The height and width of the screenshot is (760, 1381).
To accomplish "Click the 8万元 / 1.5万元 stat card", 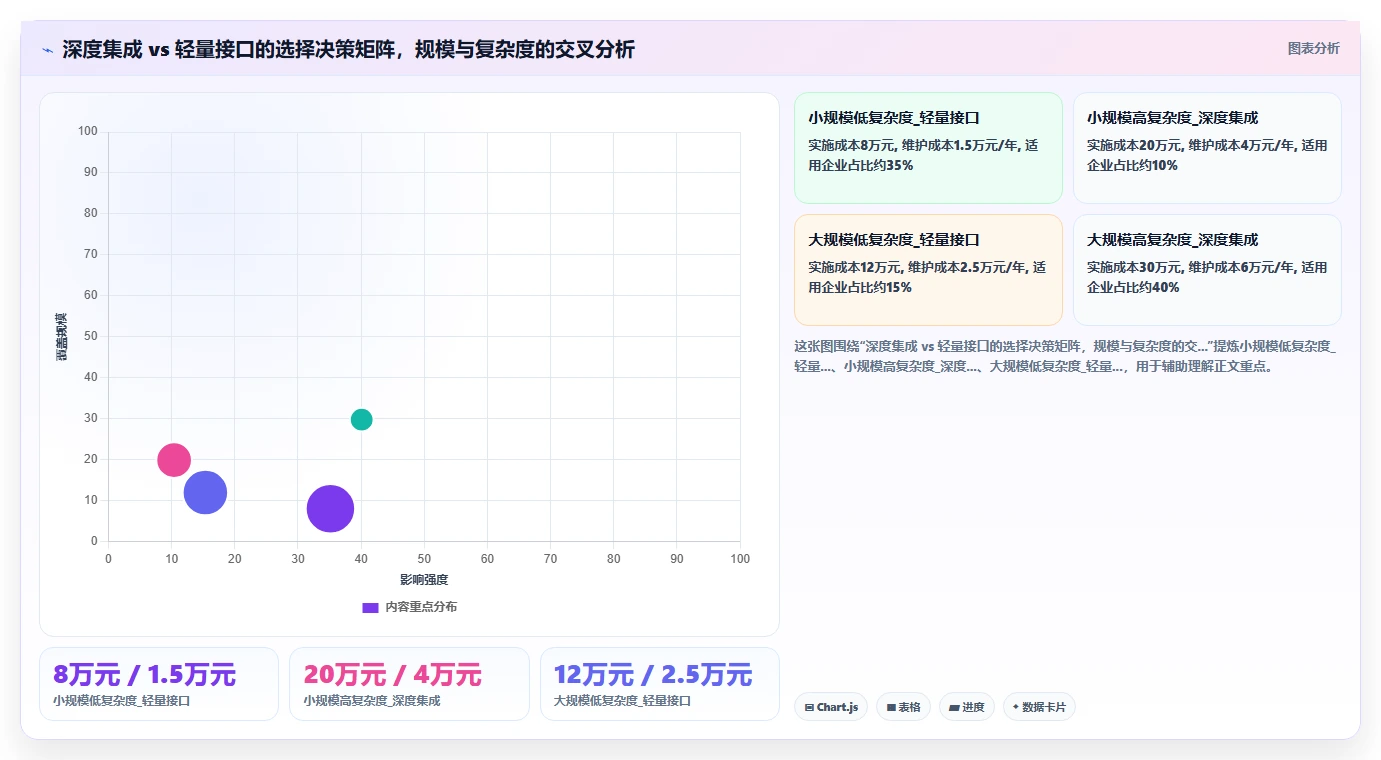I will [159, 684].
